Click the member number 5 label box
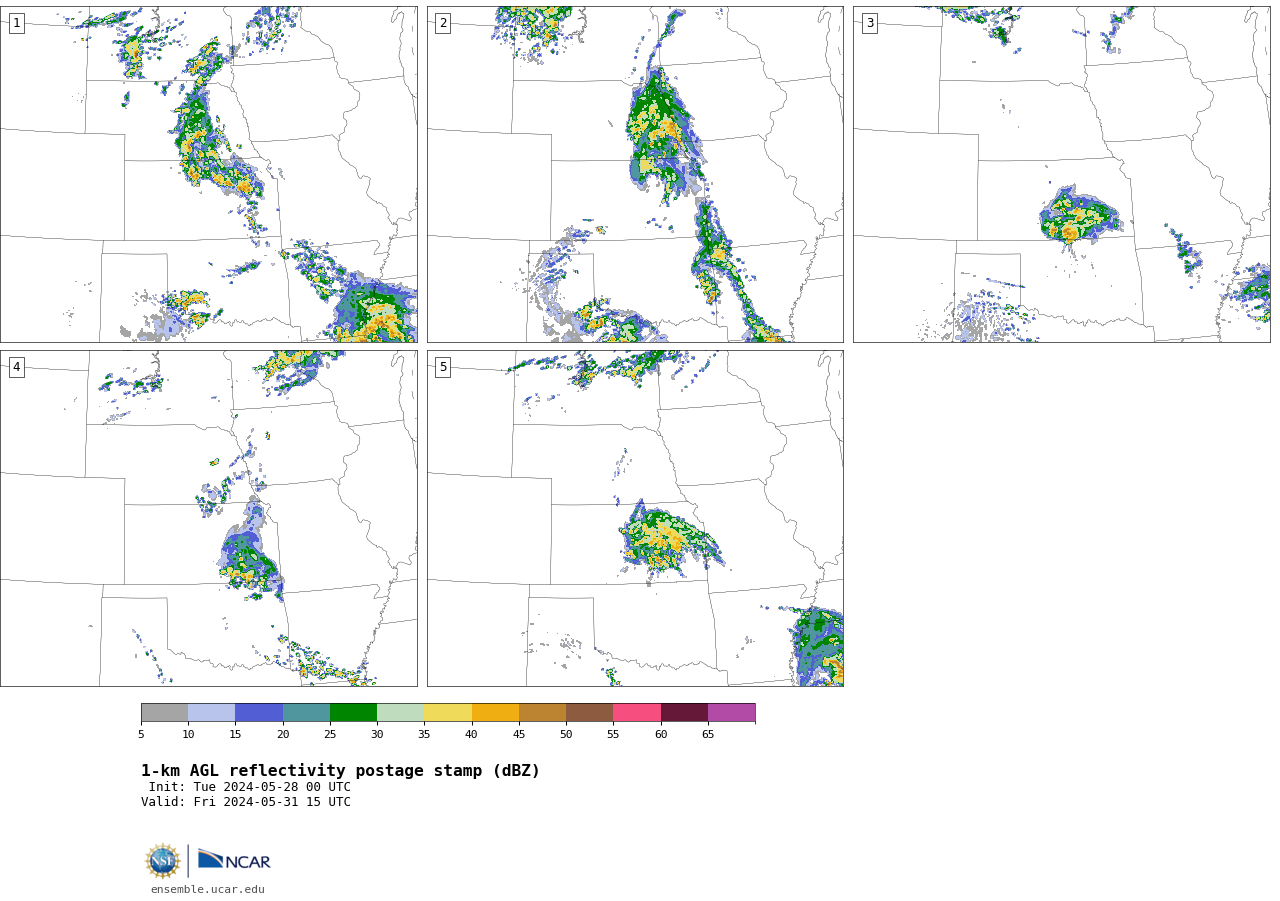This screenshot has width=1280, height=901. (443, 367)
